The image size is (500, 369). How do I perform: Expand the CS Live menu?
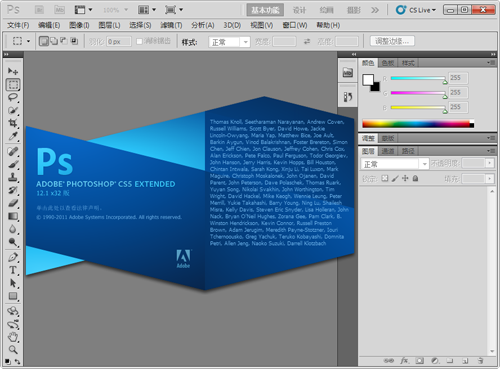[416, 10]
